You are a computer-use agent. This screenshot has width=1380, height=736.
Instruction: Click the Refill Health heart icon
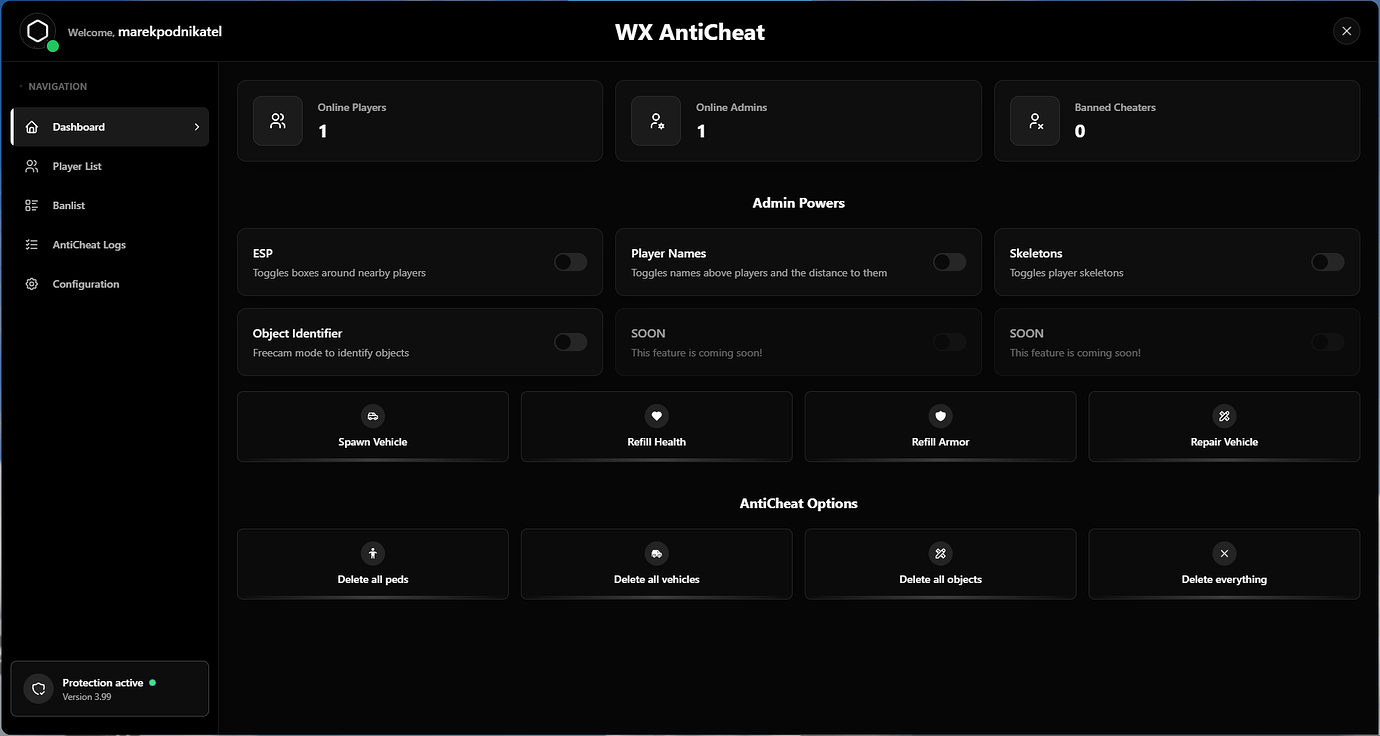[x=656, y=416]
